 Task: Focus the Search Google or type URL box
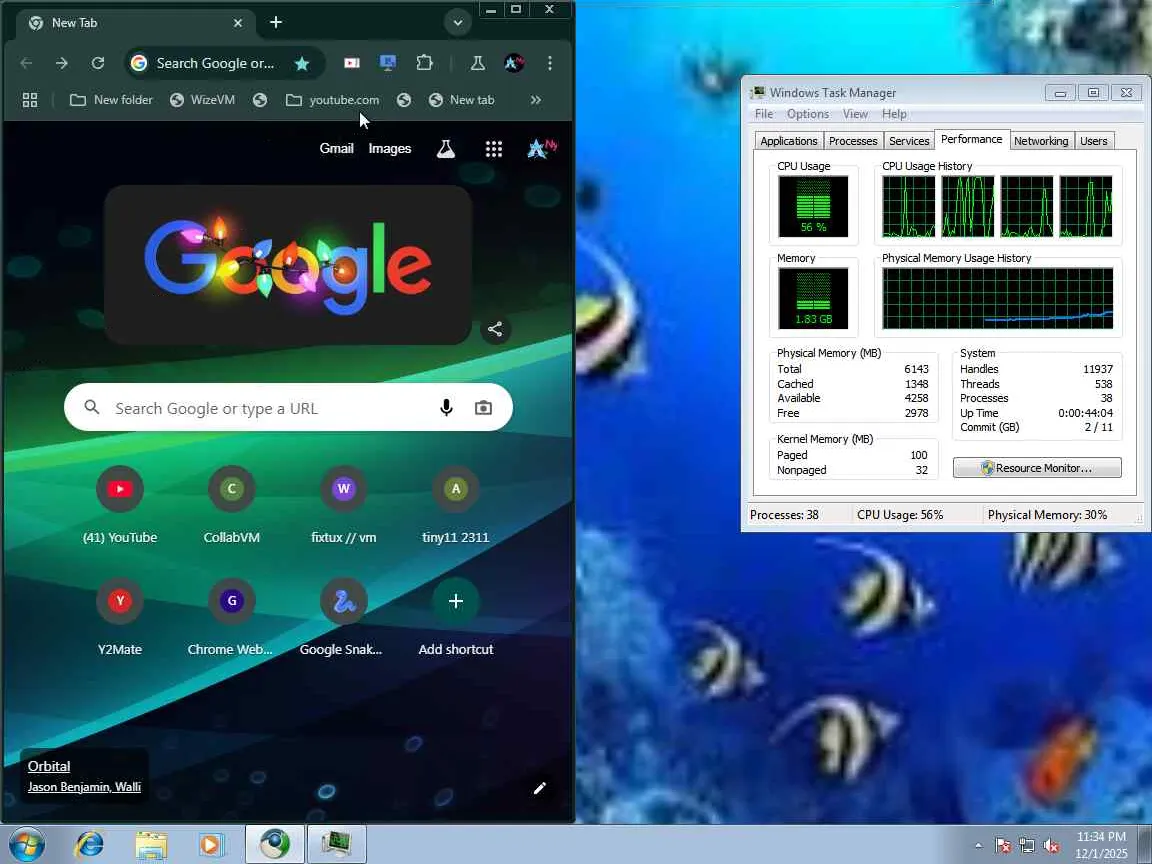click(x=288, y=408)
